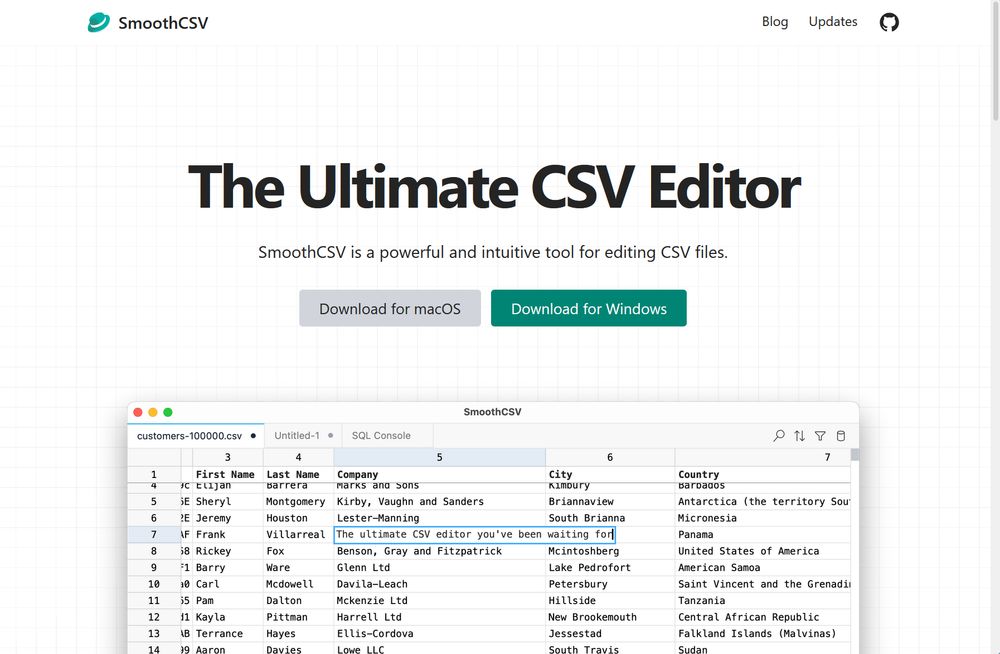This screenshot has width=1000, height=654.
Task: Select row number 10 header
Action: point(154,584)
